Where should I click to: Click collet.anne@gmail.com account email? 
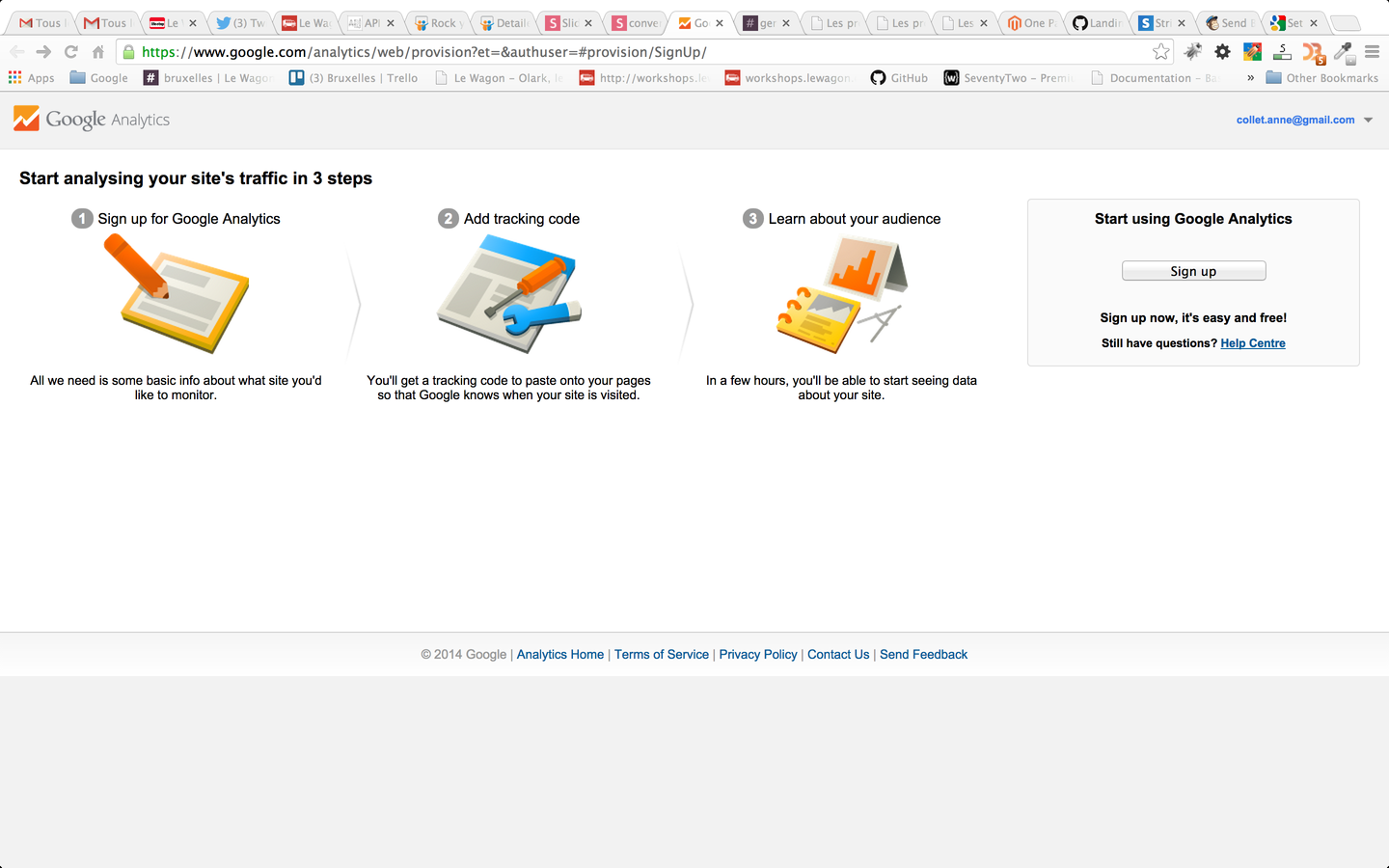(x=1295, y=121)
